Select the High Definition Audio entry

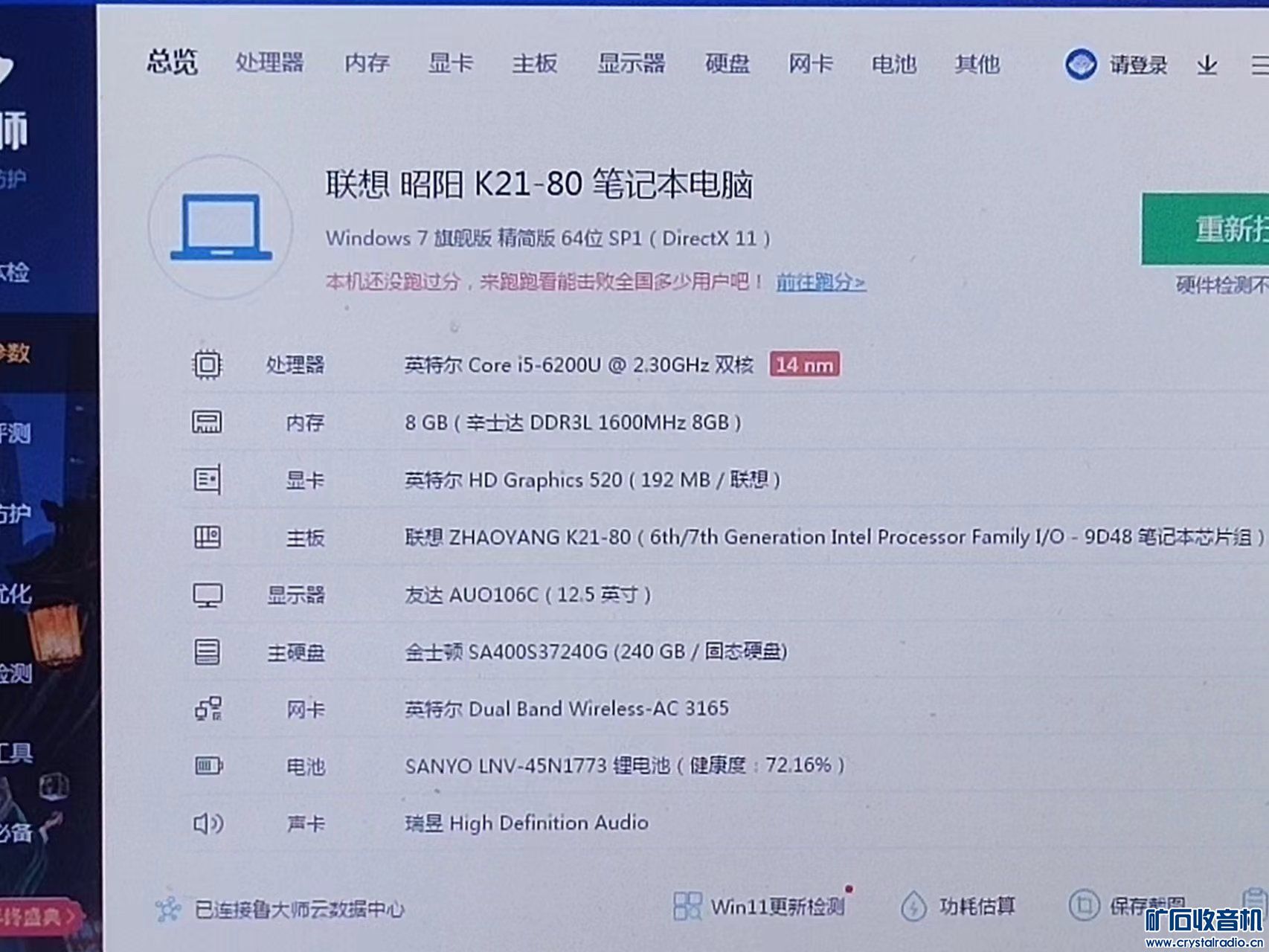[526, 823]
